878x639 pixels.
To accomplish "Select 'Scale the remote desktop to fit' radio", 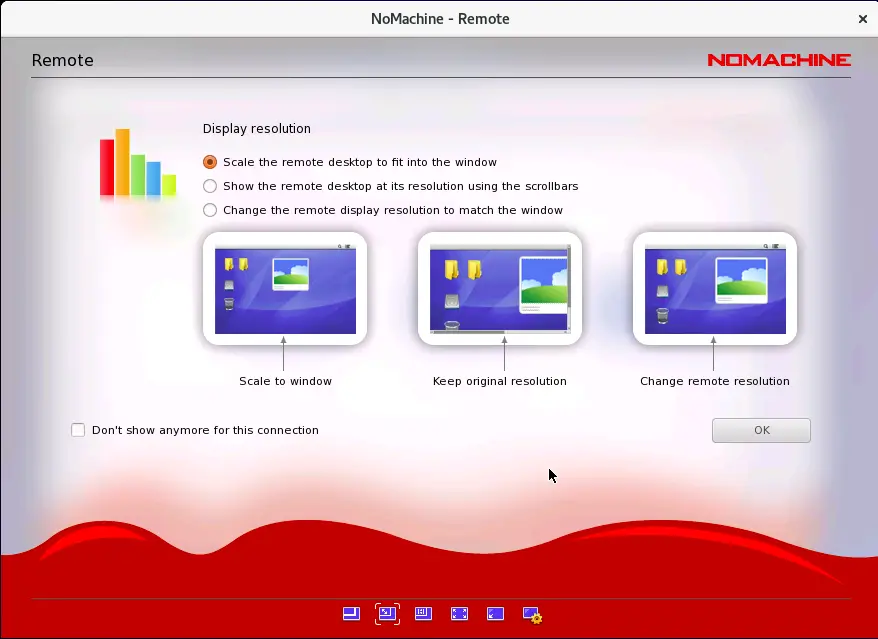I will click(210, 162).
